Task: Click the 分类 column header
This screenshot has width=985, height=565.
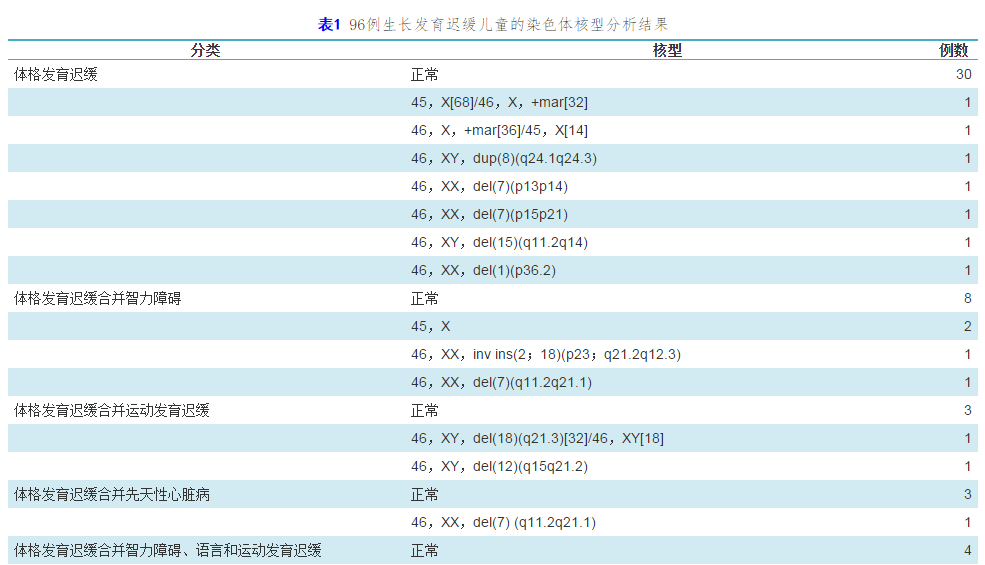Action: (205, 51)
